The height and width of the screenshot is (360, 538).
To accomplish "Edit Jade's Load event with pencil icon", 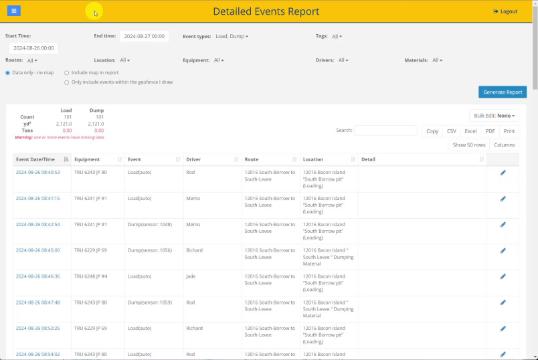I will click(x=503, y=276).
